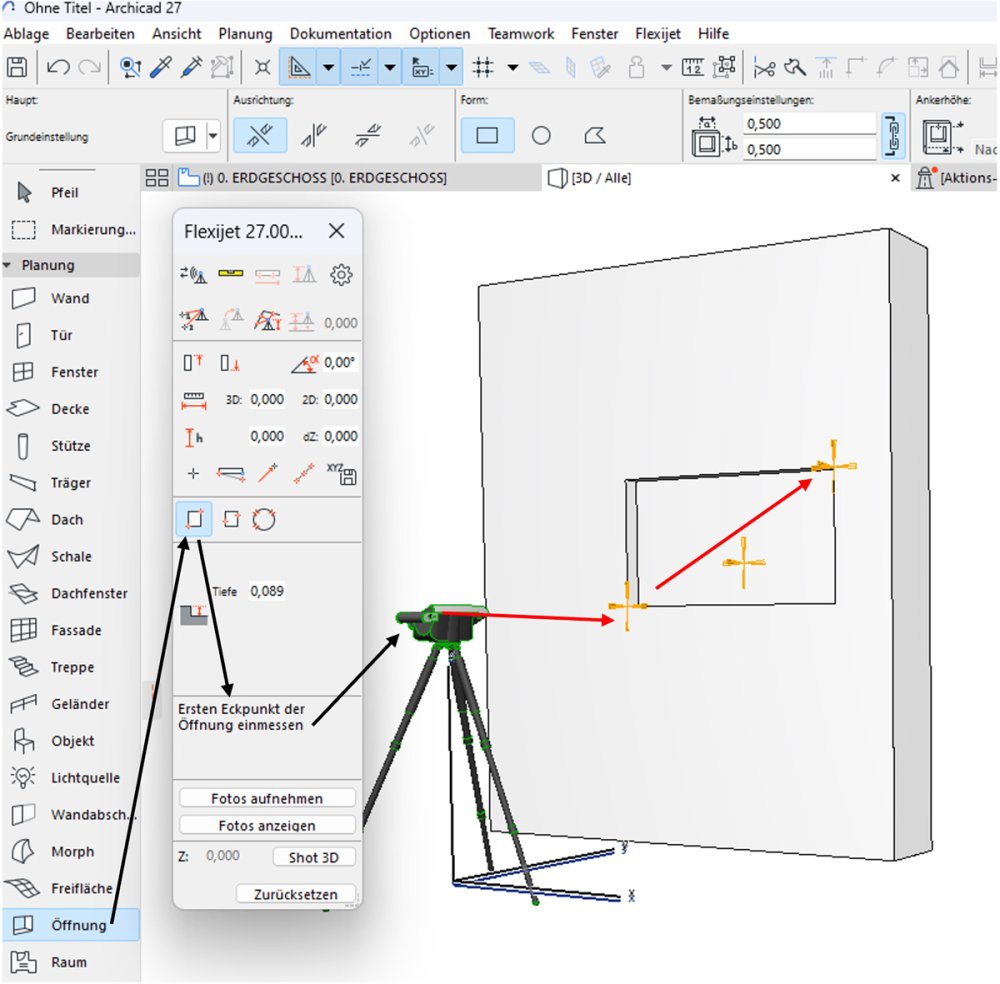Select the Stütze tool
This screenshot has width=1000, height=984.
click(x=70, y=446)
